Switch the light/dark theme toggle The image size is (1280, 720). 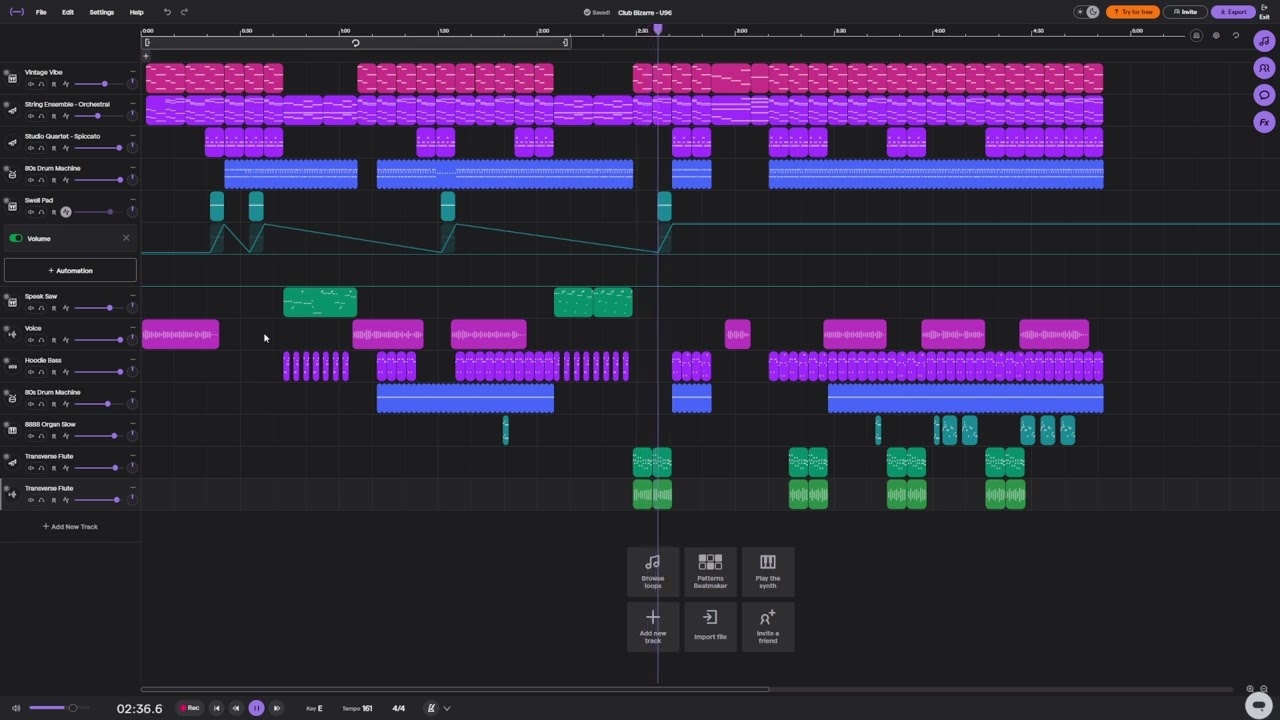[1086, 12]
